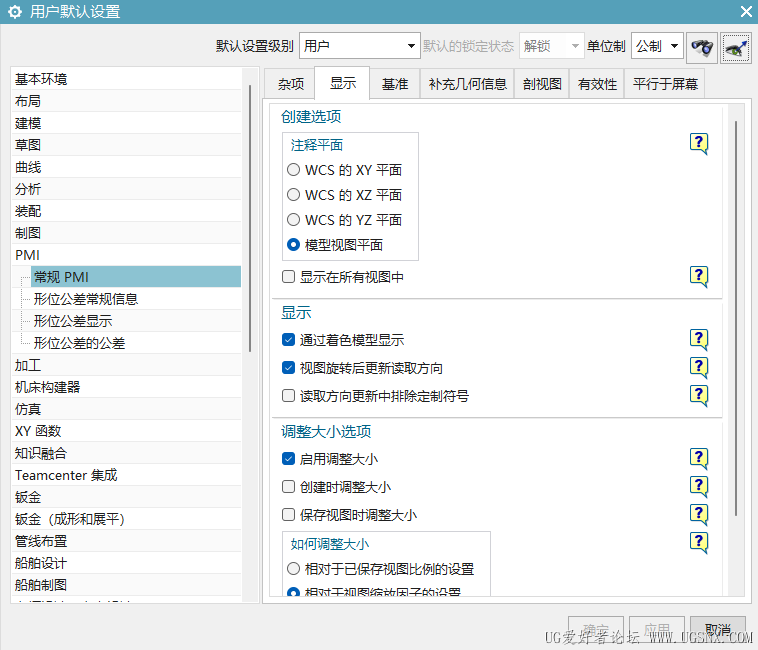Select 装配 category
Viewport: 758px width, 650px height.
[127, 211]
